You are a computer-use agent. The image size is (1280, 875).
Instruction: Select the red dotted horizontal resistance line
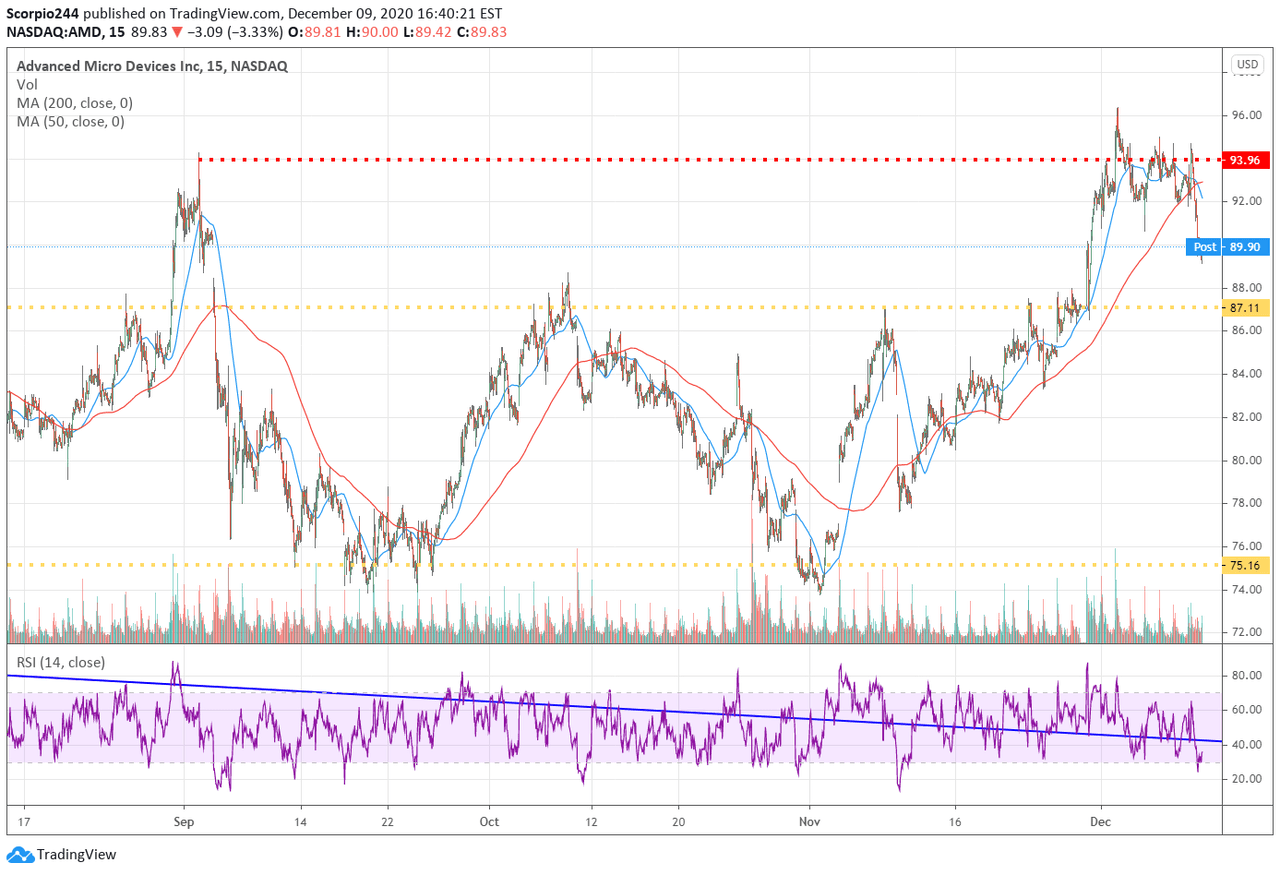pyautogui.click(x=710, y=159)
